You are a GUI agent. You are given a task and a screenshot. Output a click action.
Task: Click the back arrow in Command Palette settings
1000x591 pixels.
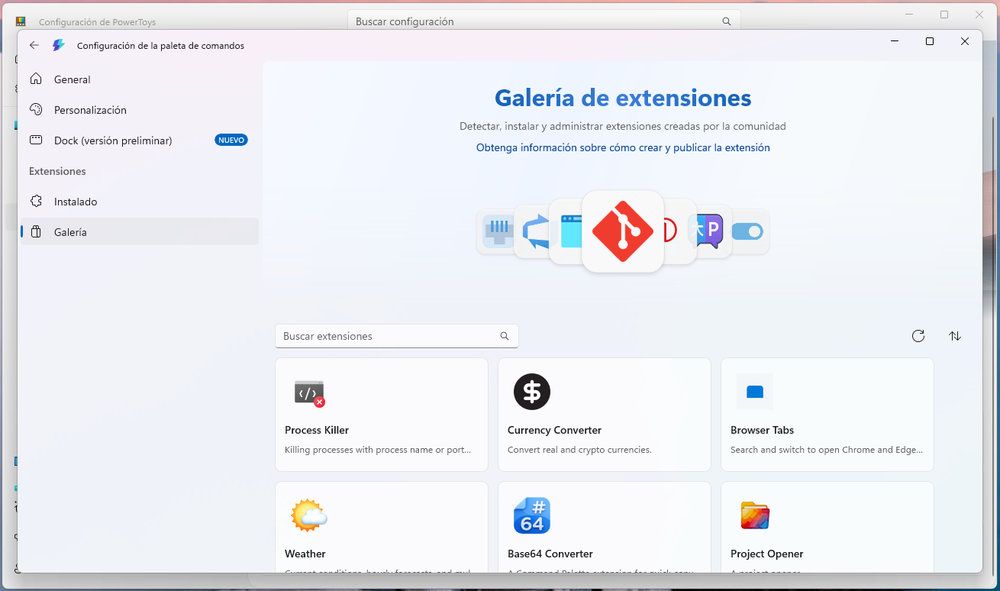[34, 45]
